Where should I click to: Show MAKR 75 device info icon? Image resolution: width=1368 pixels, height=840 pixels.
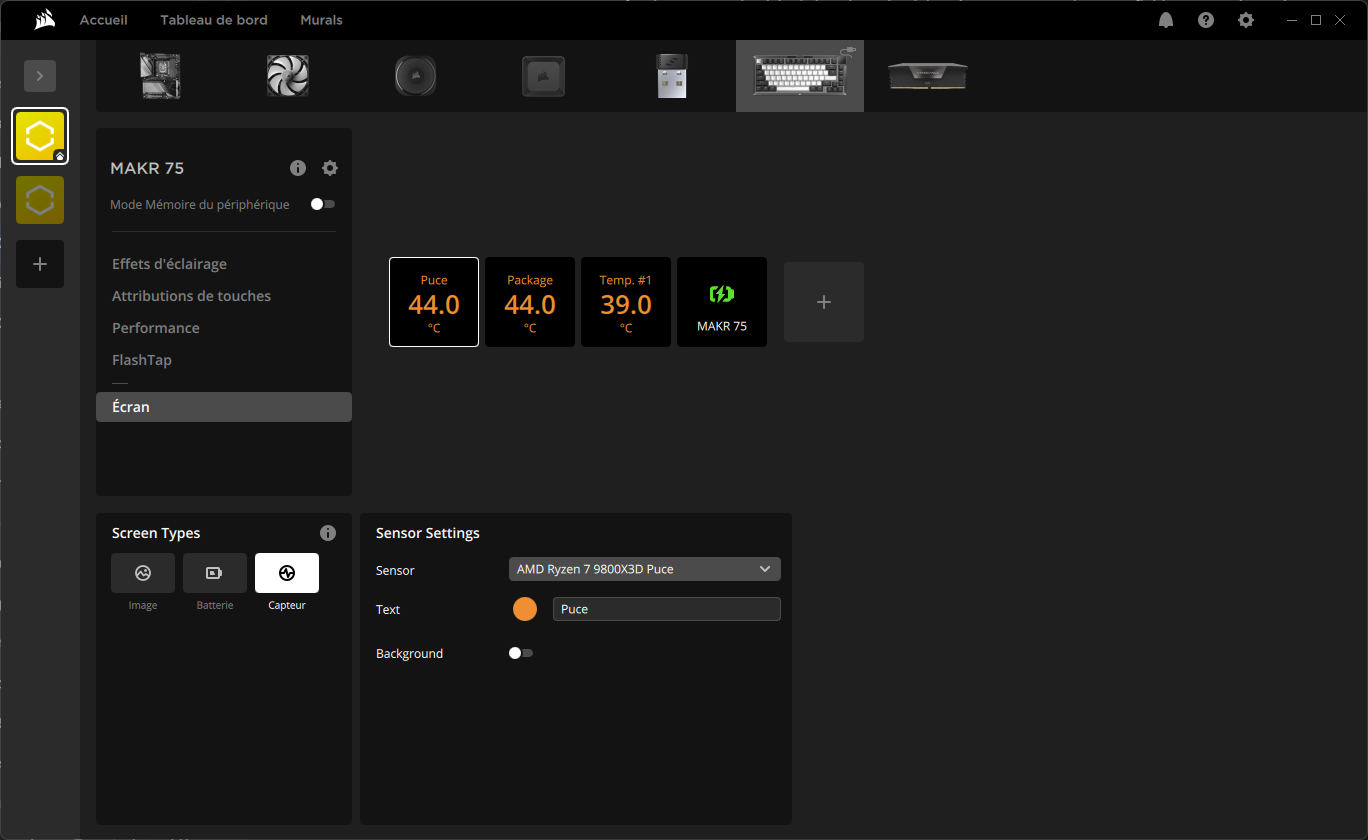click(298, 168)
